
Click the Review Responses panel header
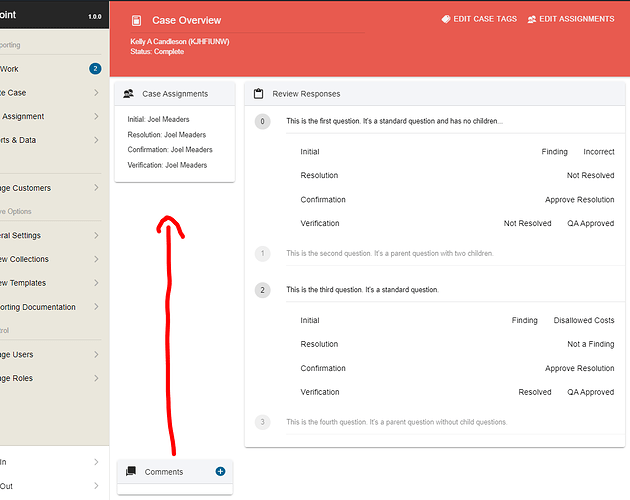[435, 94]
